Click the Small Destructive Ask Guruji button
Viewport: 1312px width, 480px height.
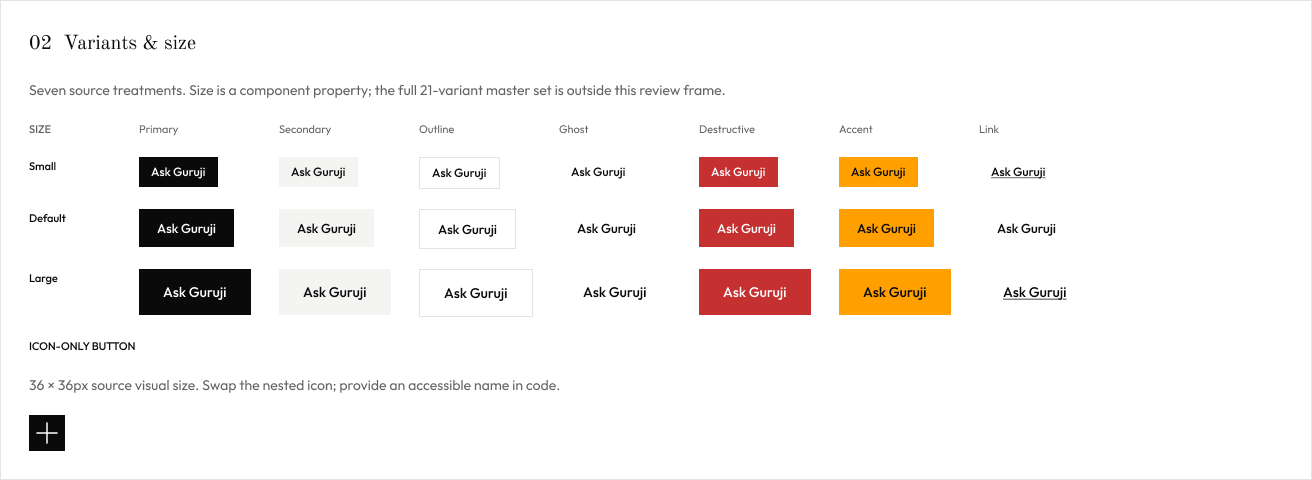(x=738, y=172)
